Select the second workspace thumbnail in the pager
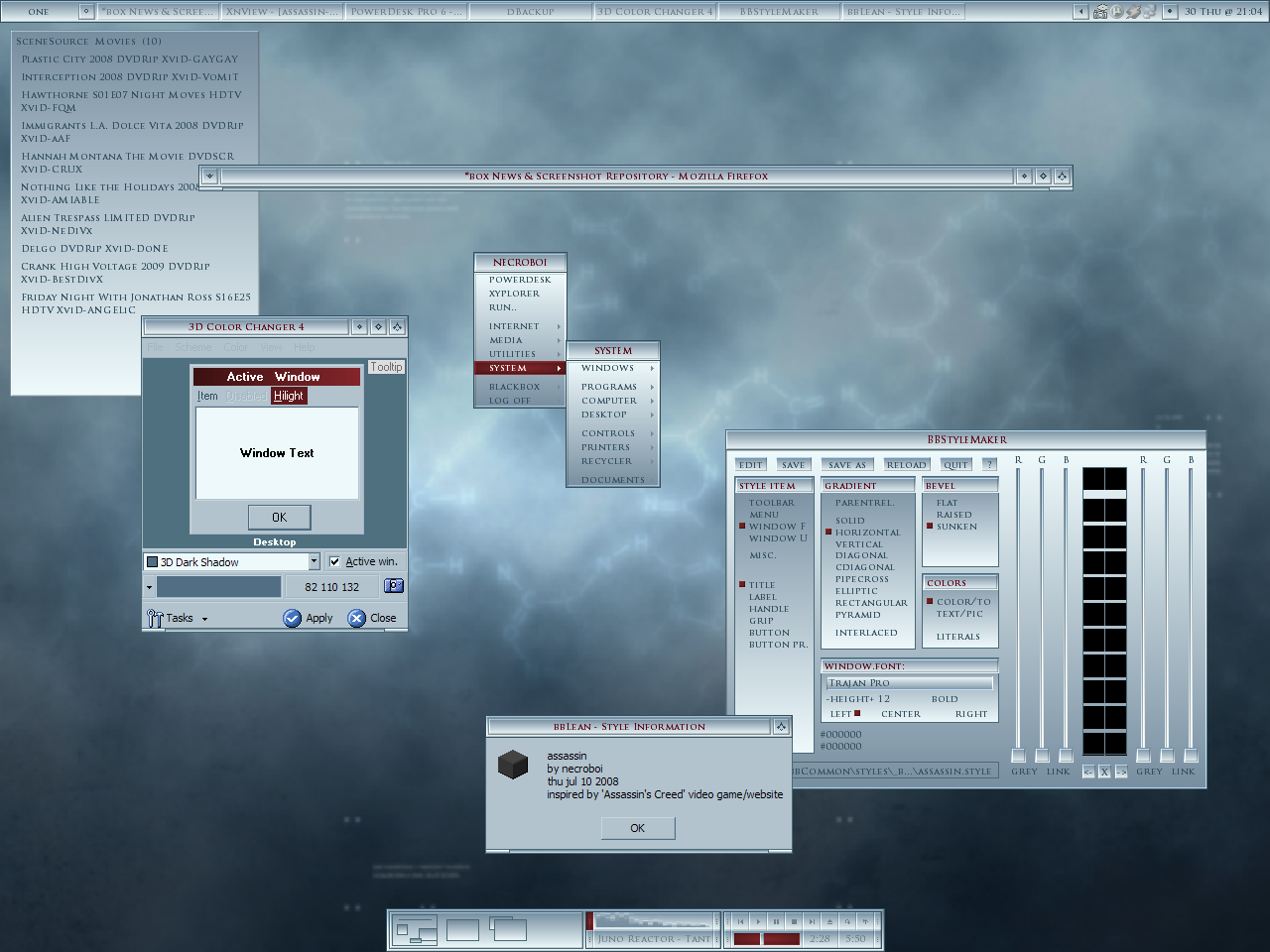Viewport: 1270px width, 952px height. click(463, 930)
